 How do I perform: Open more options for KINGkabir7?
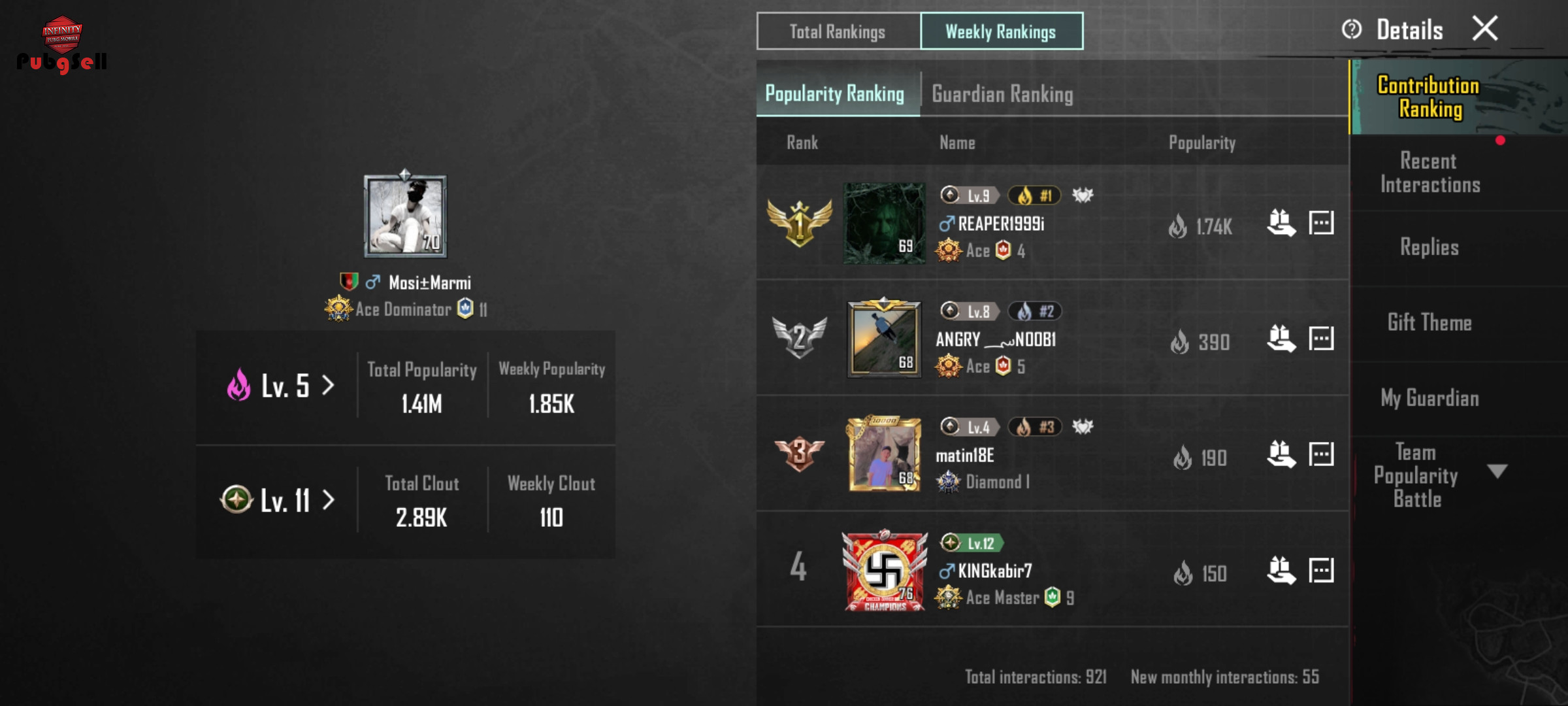1321,570
